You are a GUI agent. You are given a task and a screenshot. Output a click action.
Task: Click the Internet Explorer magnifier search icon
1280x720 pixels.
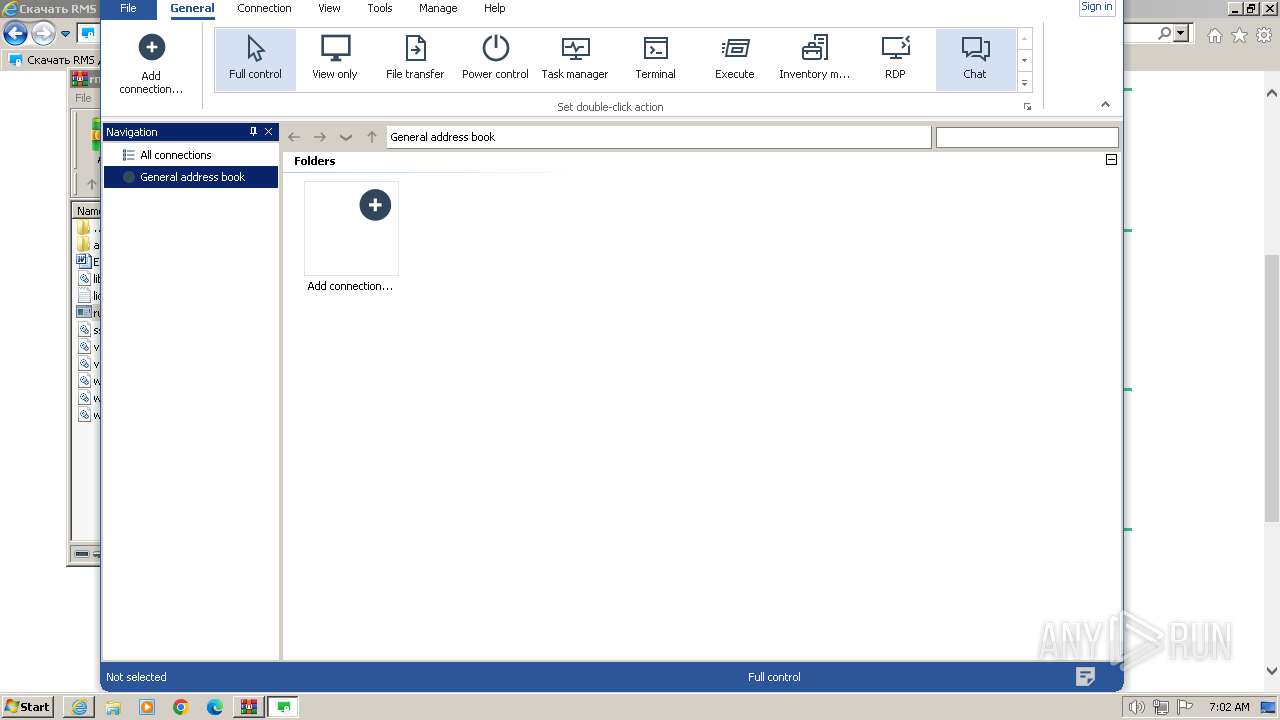pyautogui.click(x=1164, y=33)
